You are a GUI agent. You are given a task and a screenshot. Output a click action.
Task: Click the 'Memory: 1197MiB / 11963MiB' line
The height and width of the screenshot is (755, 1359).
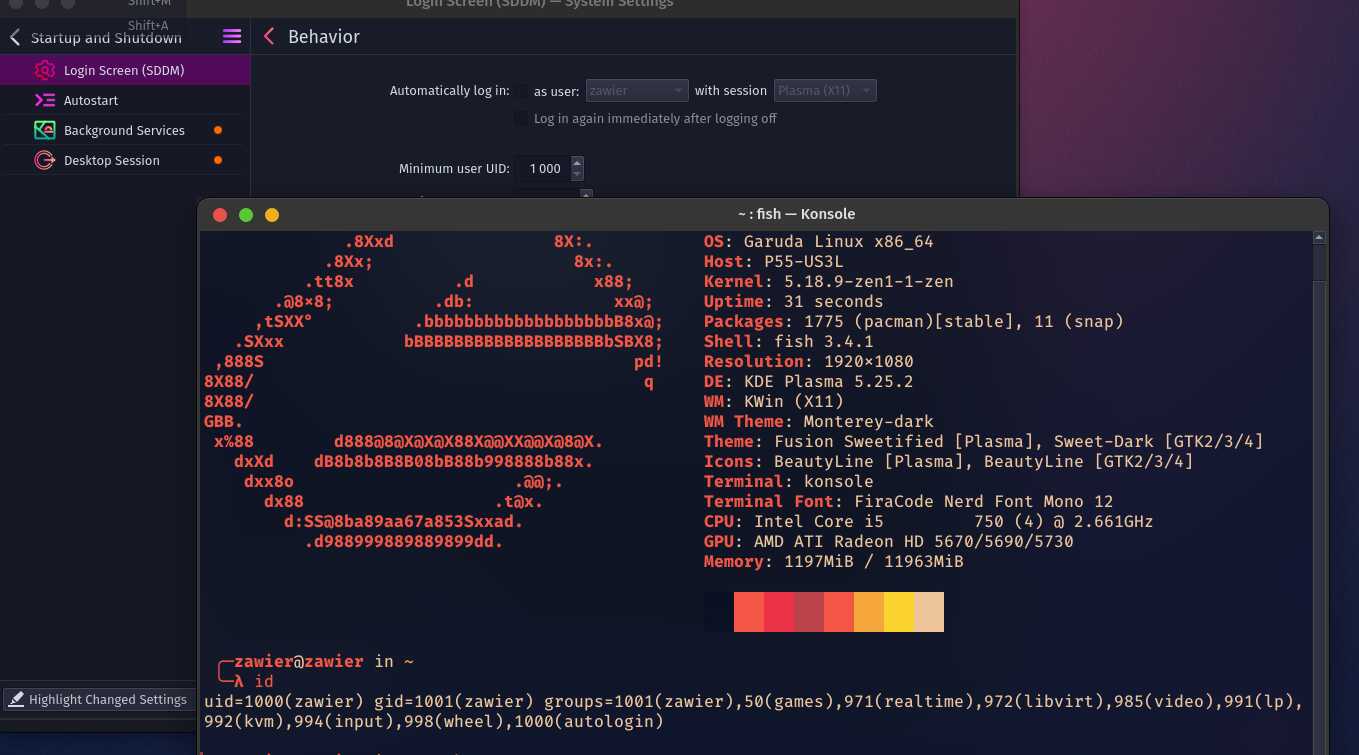(833, 562)
